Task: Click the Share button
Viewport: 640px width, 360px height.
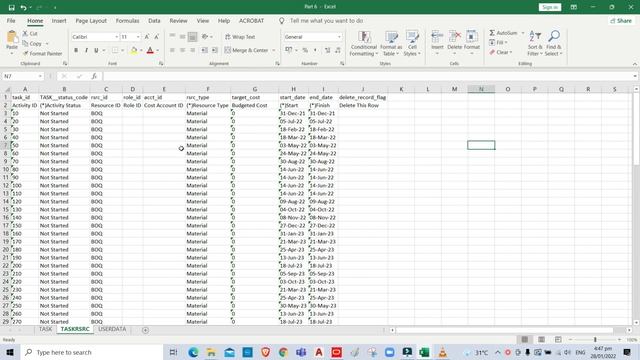Action: point(621,20)
